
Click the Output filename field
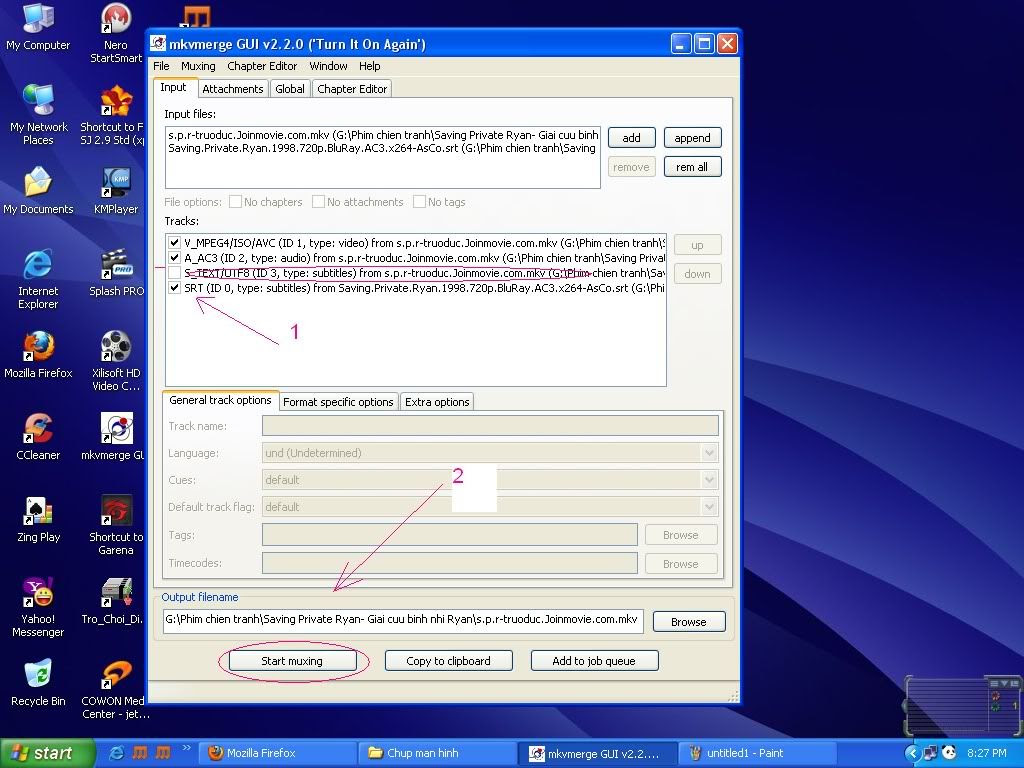[403, 620]
